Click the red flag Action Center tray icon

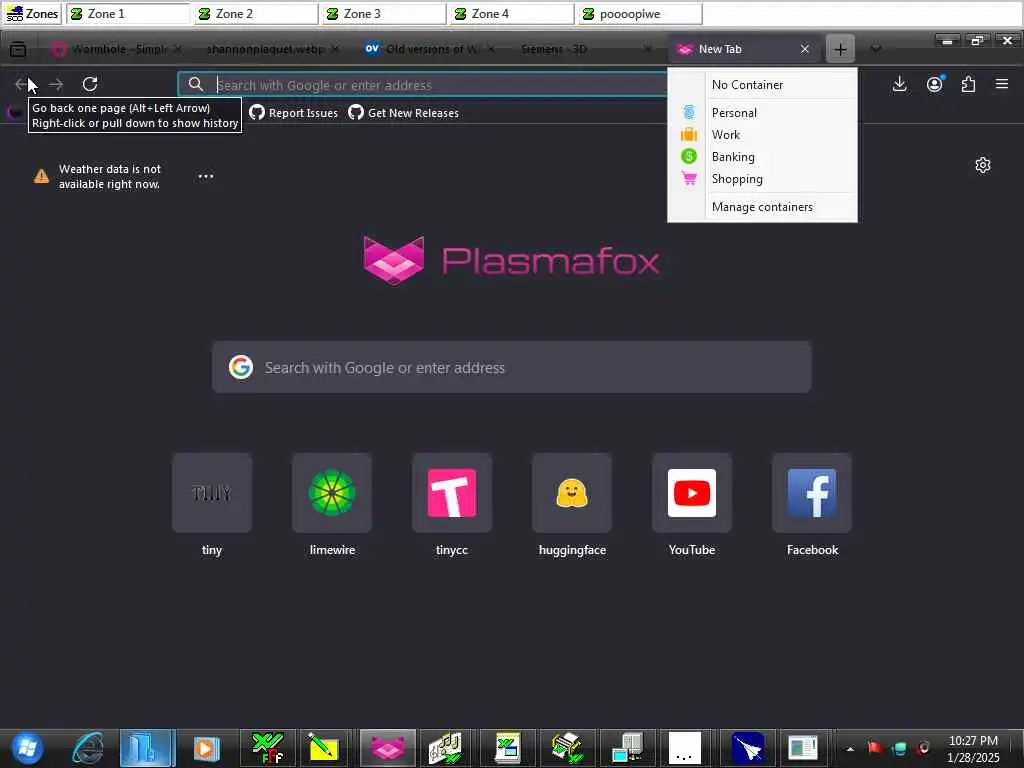(x=874, y=748)
